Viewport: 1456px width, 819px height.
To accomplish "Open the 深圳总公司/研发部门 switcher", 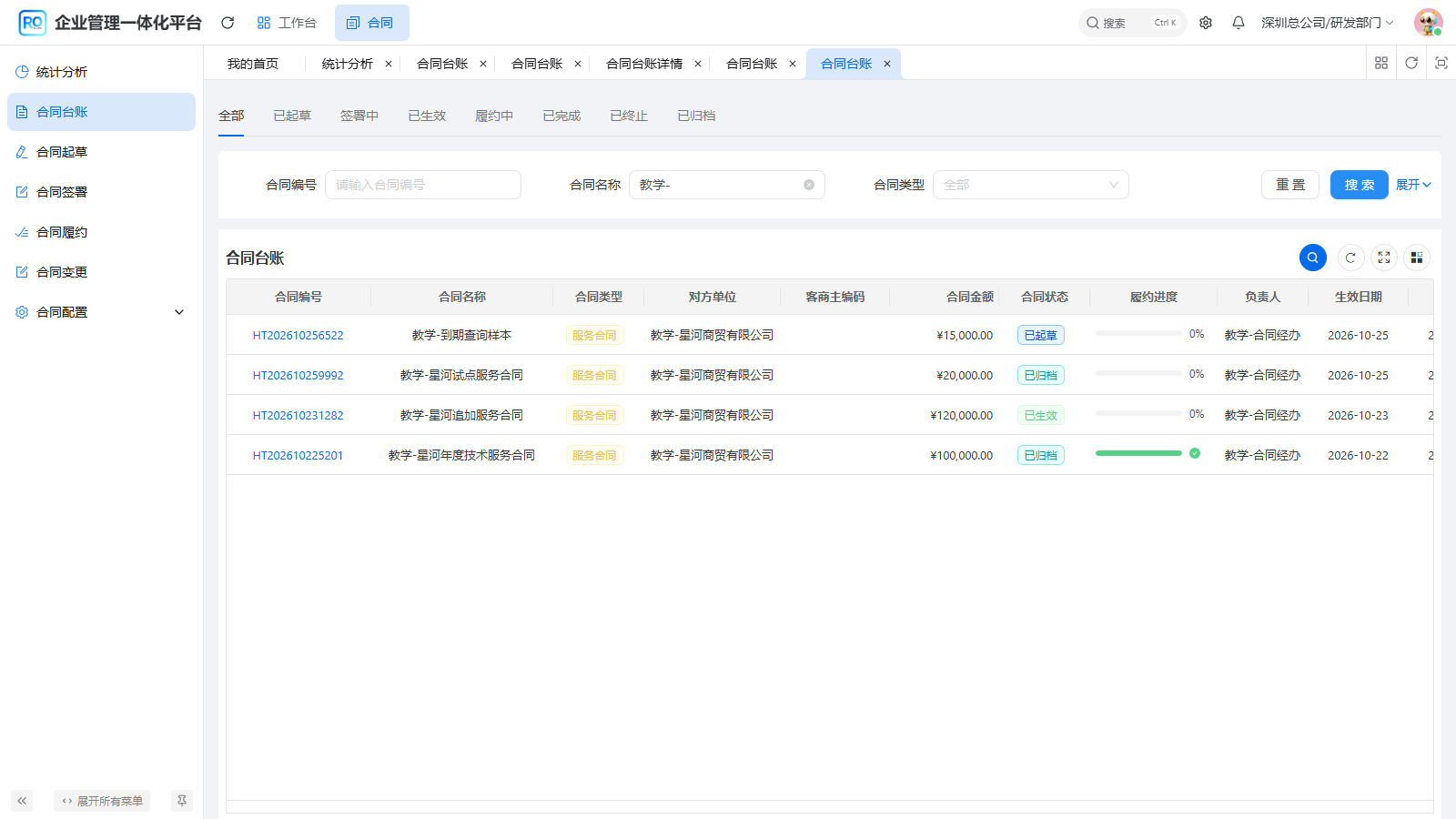I will 1328,23.
